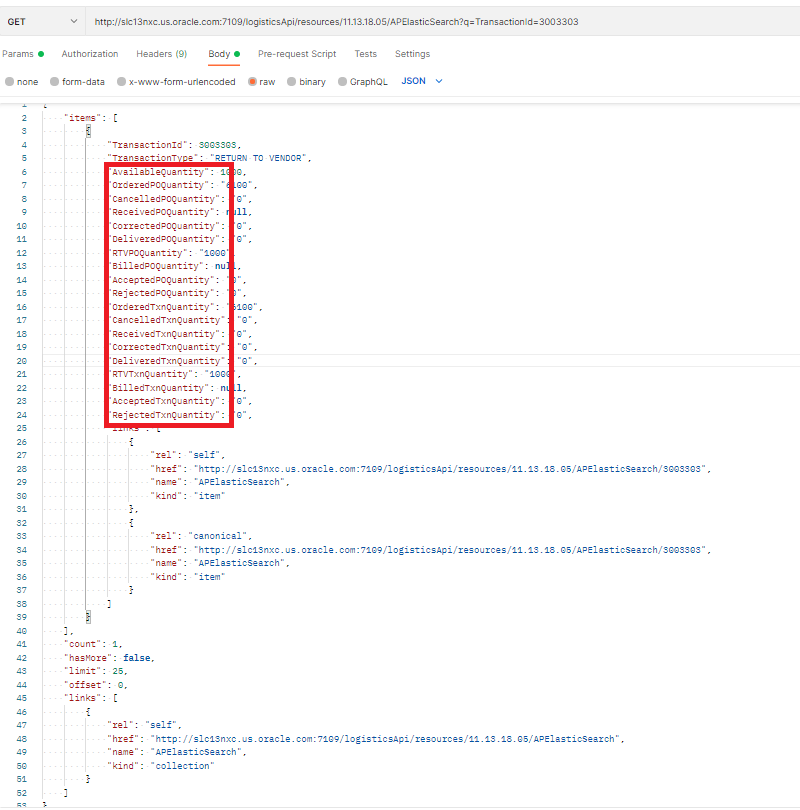Click the "CancelledPOQuantity" key

[x=164, y=199]
